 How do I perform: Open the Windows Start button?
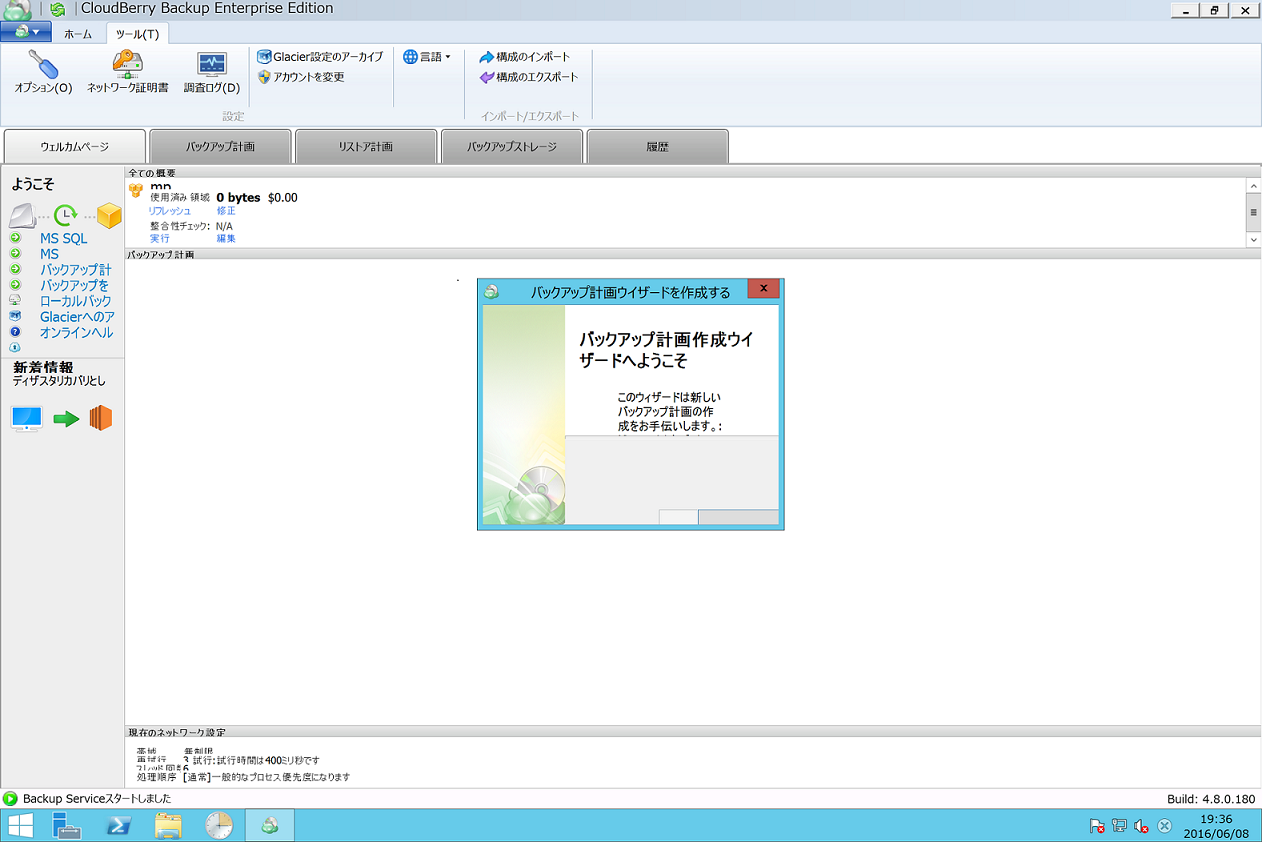[x=20, y=826]
